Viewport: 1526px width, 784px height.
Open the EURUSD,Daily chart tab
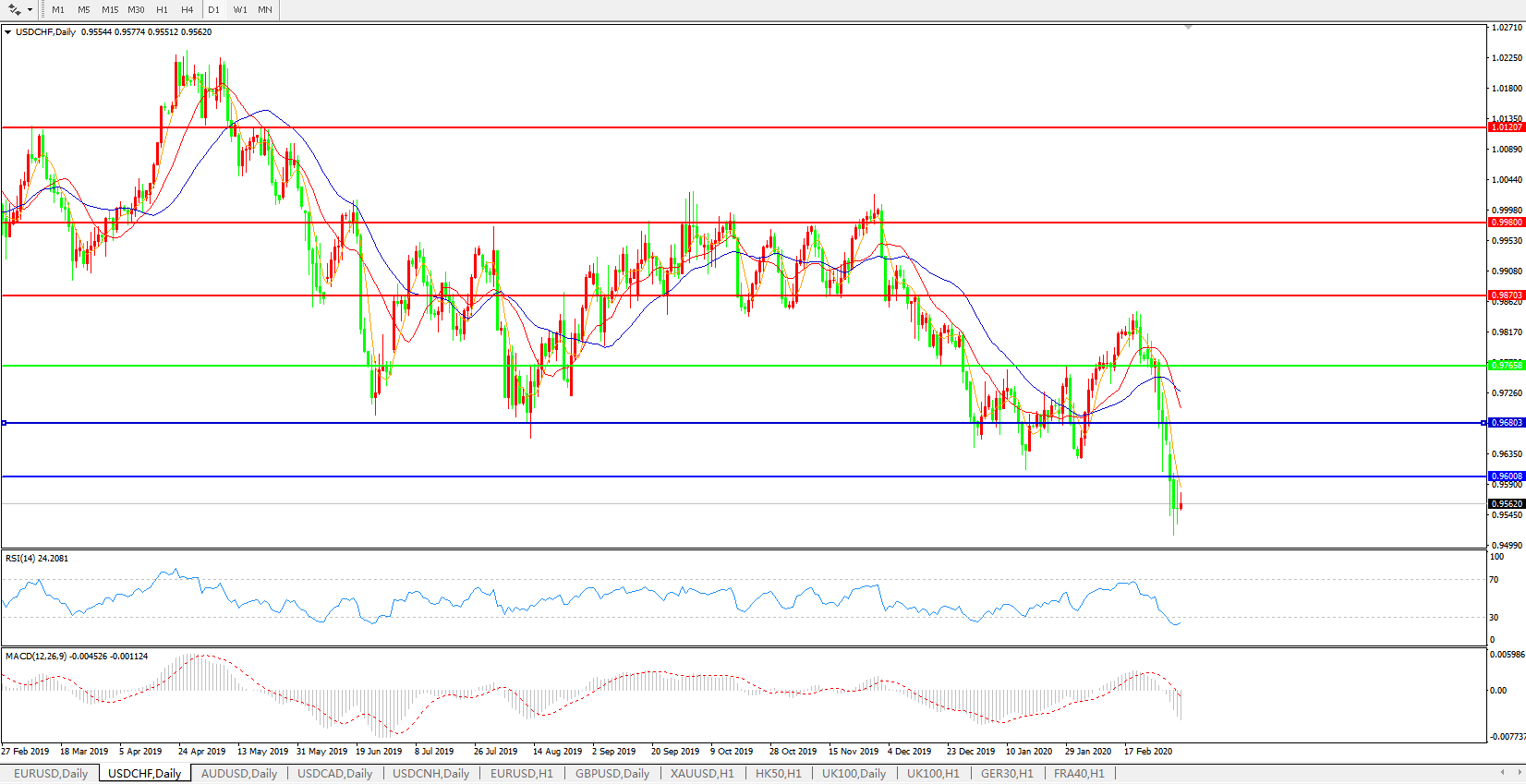click(51, 774)
